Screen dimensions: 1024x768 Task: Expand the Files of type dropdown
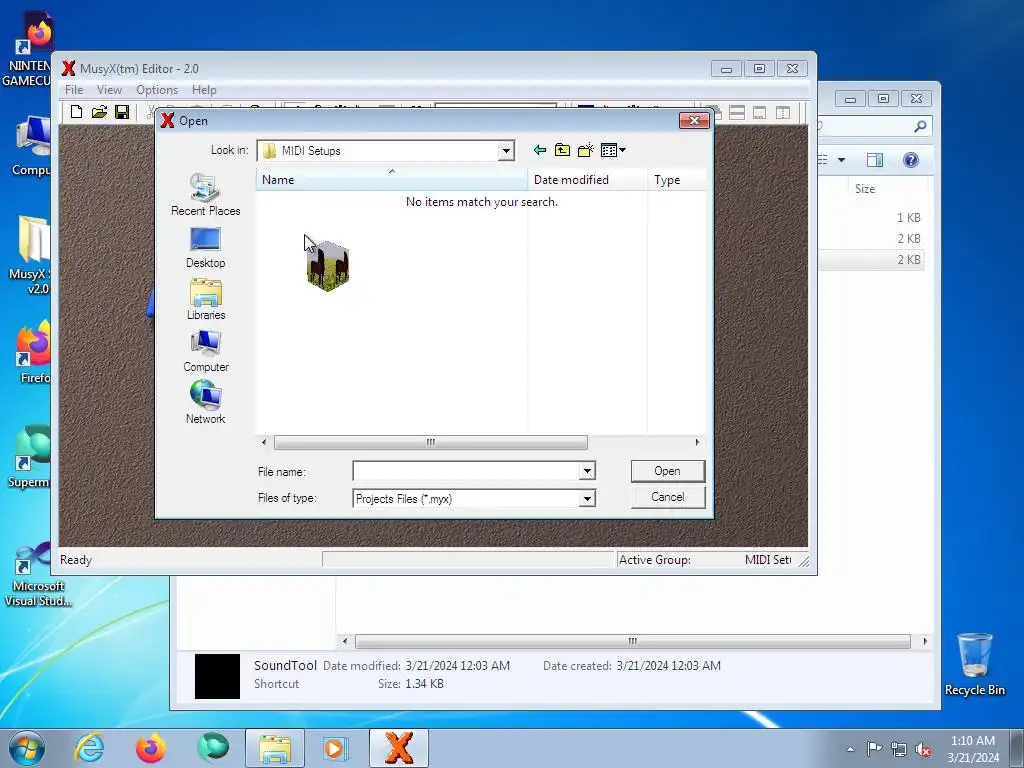tap(587, 499)
